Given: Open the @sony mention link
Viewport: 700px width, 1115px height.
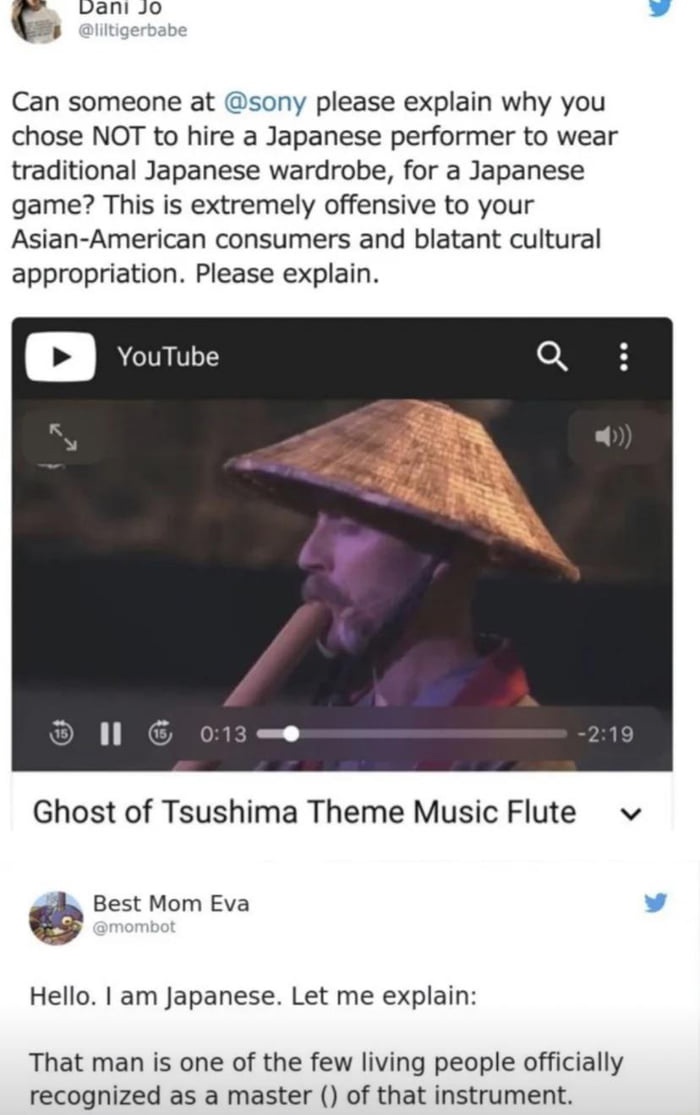Looking at the screenshot, I should pos(265,102).
